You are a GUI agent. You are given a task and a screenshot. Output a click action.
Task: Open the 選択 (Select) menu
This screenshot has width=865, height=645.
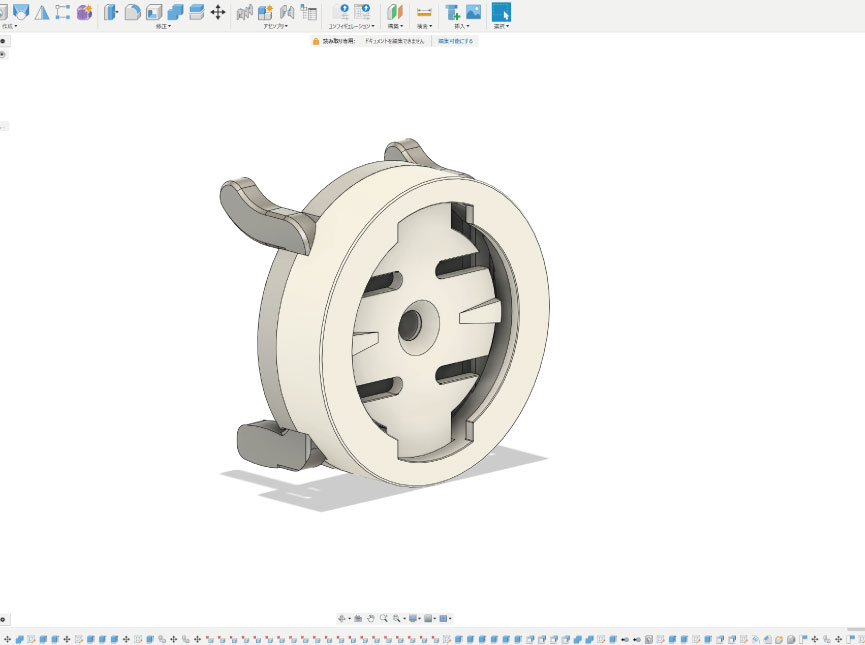point(501,27)
